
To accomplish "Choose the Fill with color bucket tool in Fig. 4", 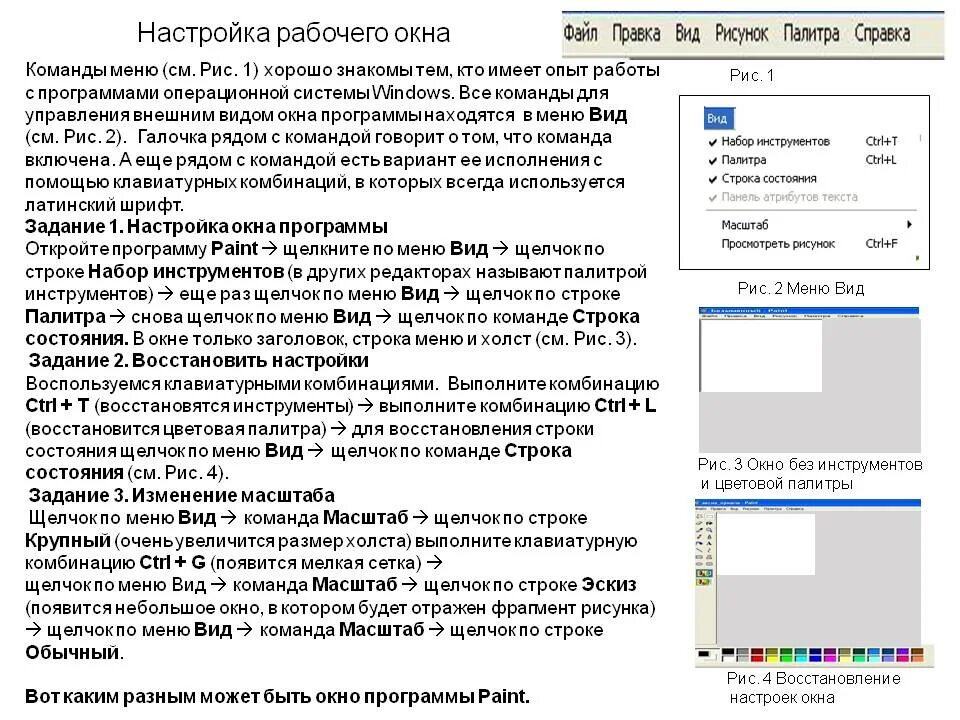I will (x=709, y=523).
